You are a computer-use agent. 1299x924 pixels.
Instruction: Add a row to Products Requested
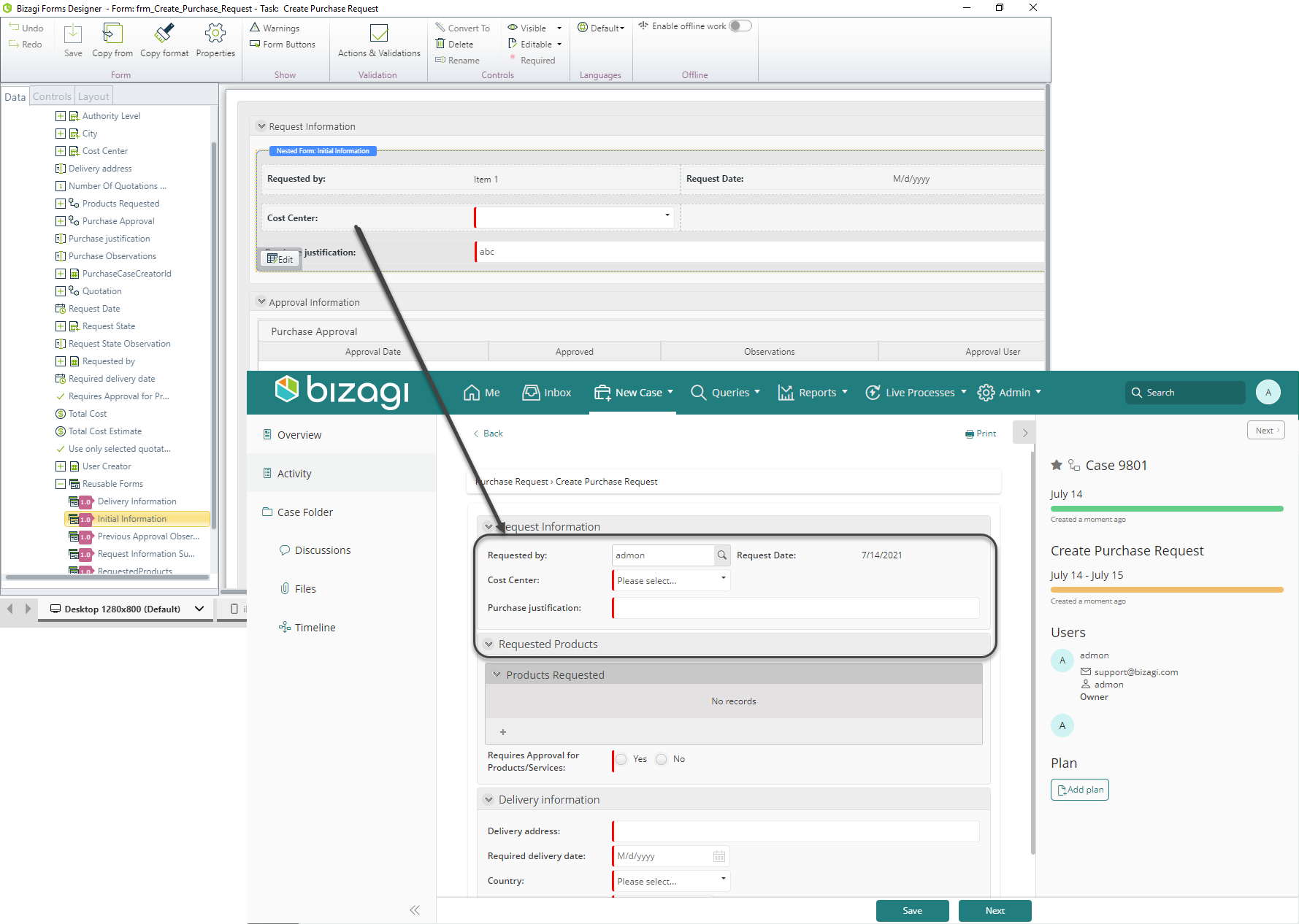[503, 732]
